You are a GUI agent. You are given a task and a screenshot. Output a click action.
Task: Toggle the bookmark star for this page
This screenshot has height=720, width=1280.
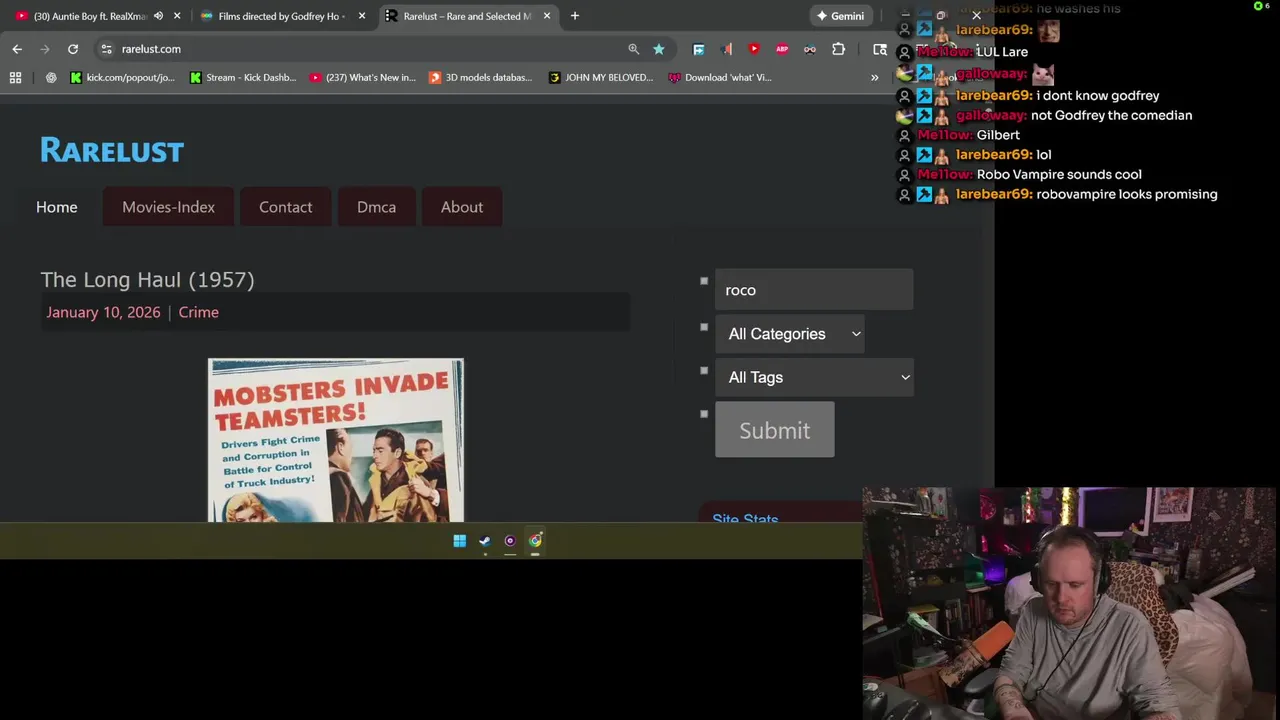[x=659, y=49]
